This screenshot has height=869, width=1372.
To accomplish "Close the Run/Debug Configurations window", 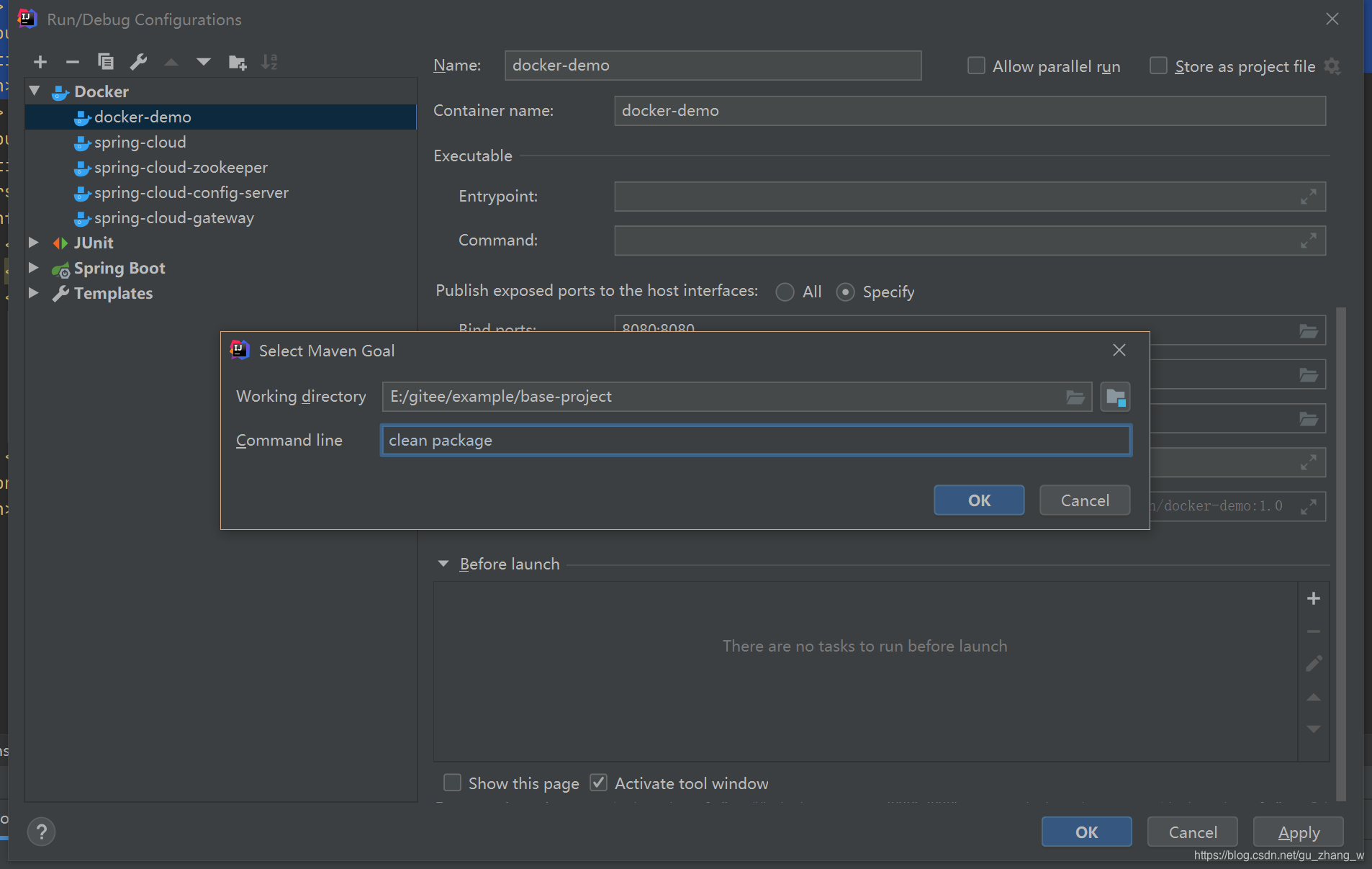I will pyautogui.click(x=1332, y=19).
